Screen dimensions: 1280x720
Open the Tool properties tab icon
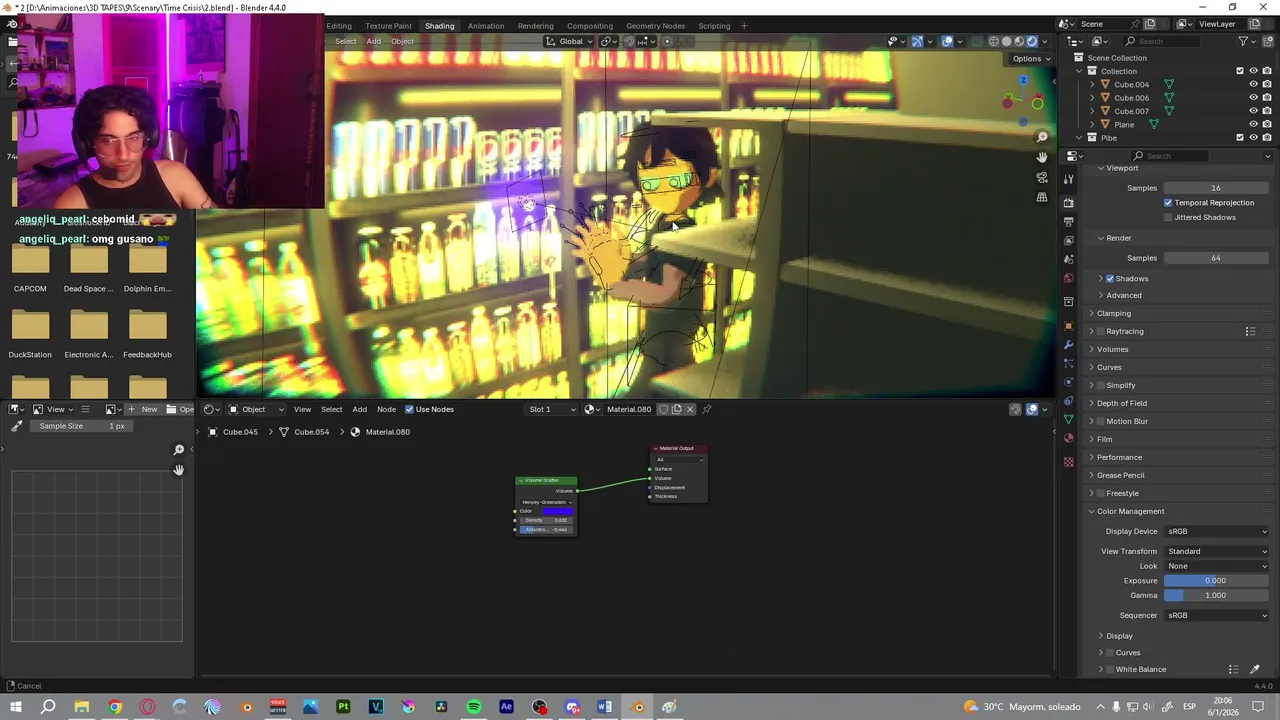coord(1069,179)
